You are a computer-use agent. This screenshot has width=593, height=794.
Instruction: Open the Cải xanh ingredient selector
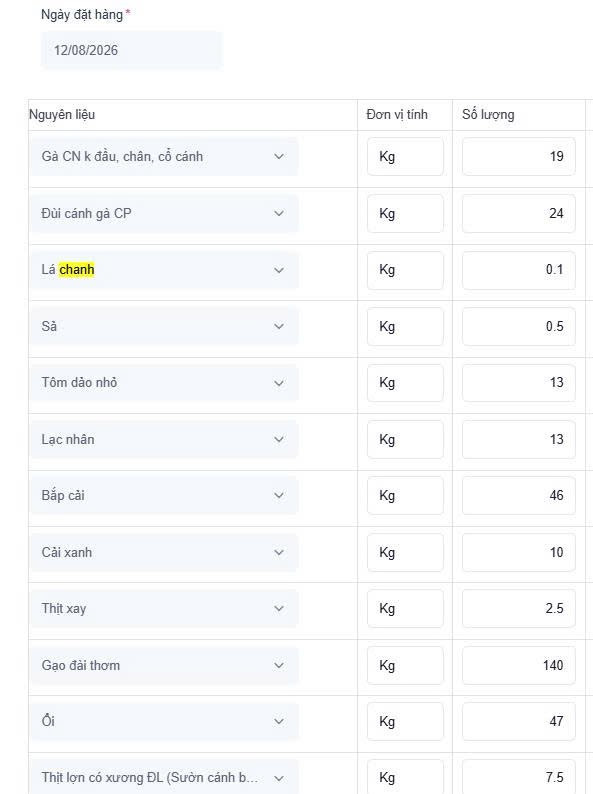164,552
